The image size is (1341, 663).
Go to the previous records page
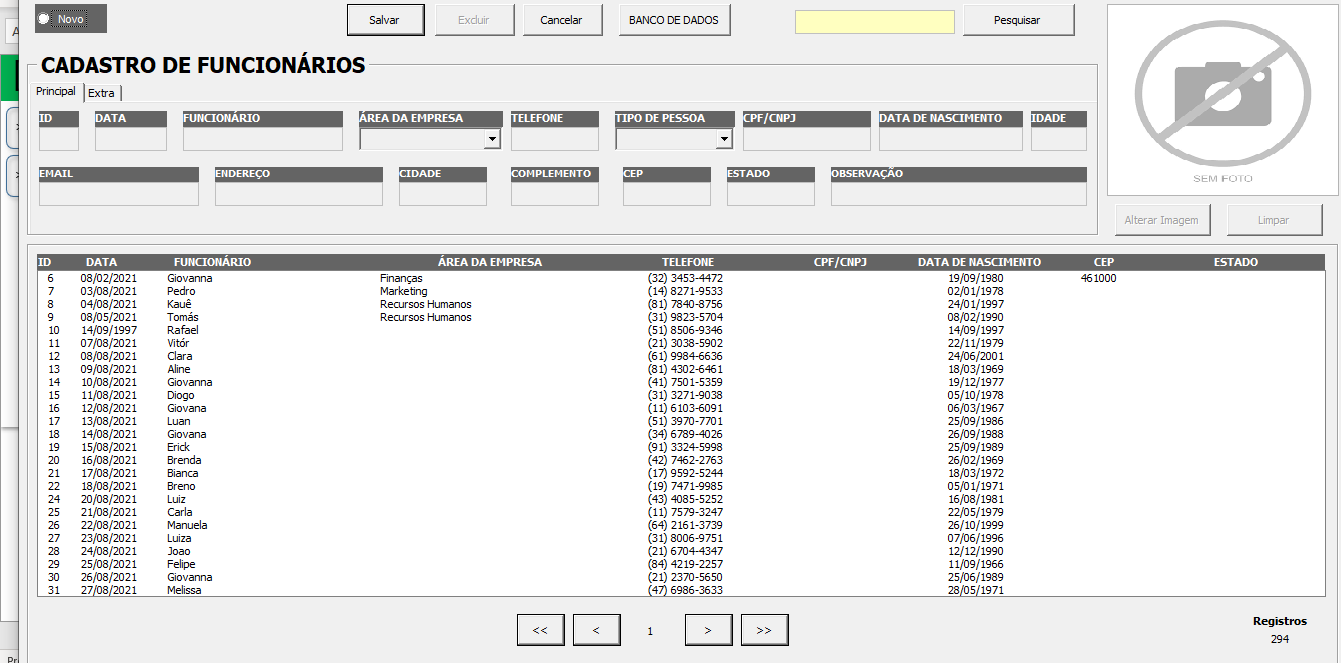point(596,630)
